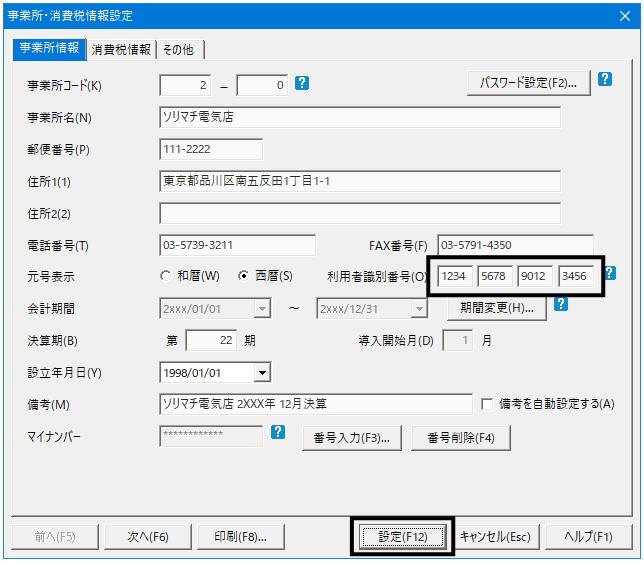Click help icon beside パスワード設定 button
The height and width of the screenshot is (563, 644).
tap(605, 79)
